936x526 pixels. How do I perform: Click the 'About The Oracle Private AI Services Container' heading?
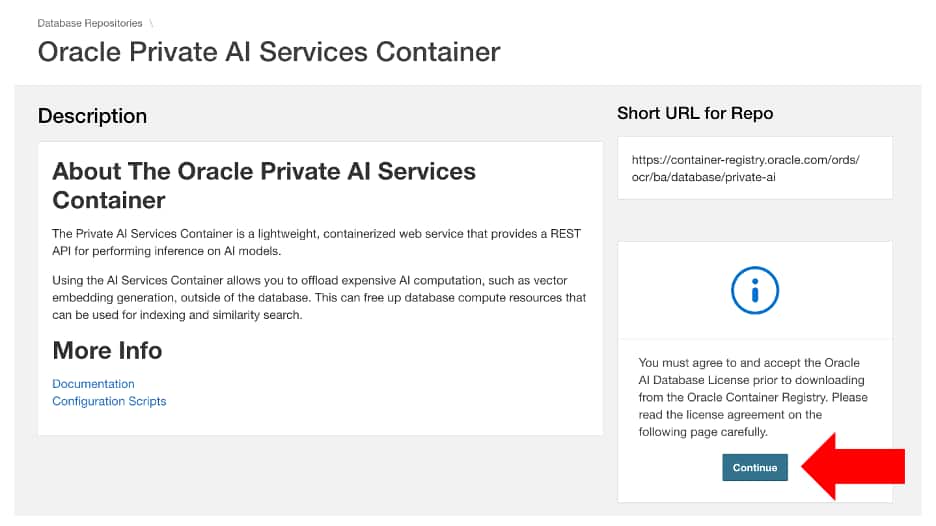coord(264,185)
